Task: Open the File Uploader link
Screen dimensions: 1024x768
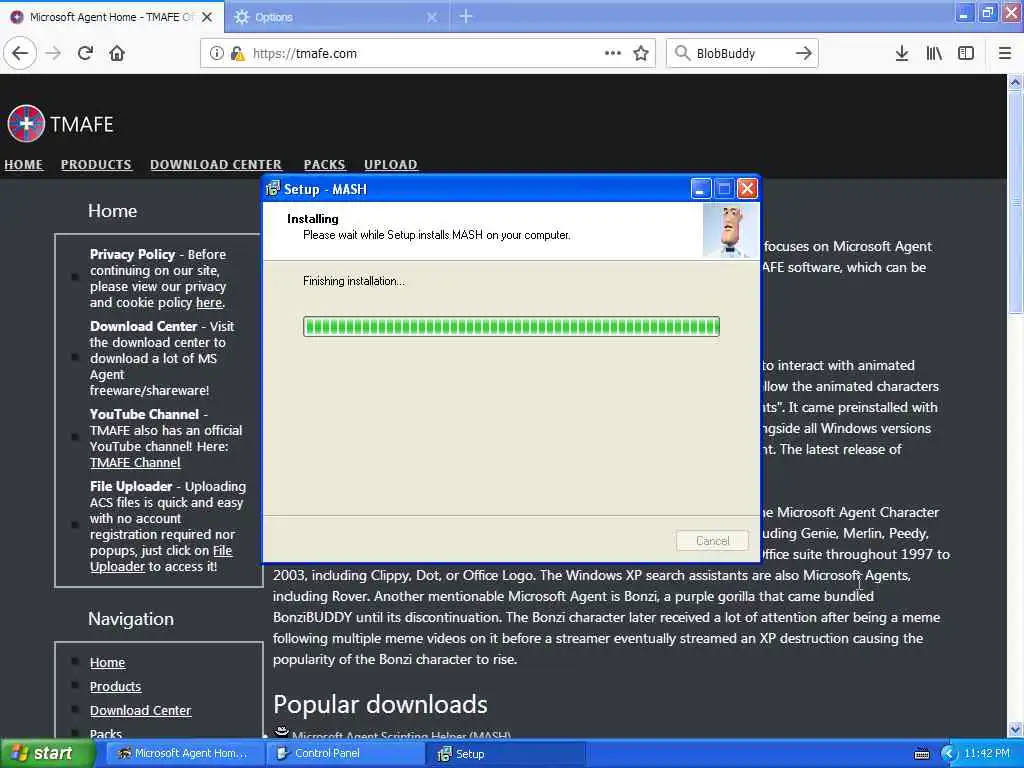Action: pos(161,558)
